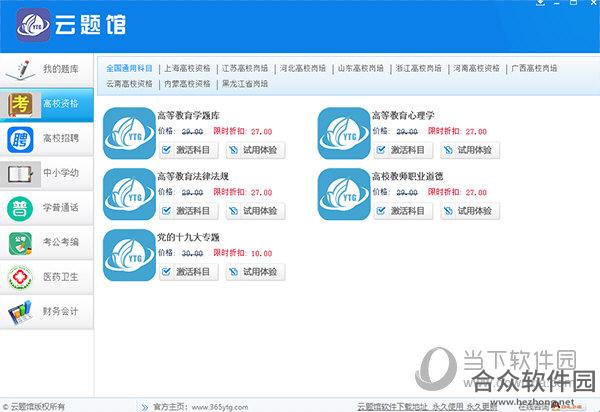
Task: Open official homepage link www.365ytg.com
Action: 220,407
